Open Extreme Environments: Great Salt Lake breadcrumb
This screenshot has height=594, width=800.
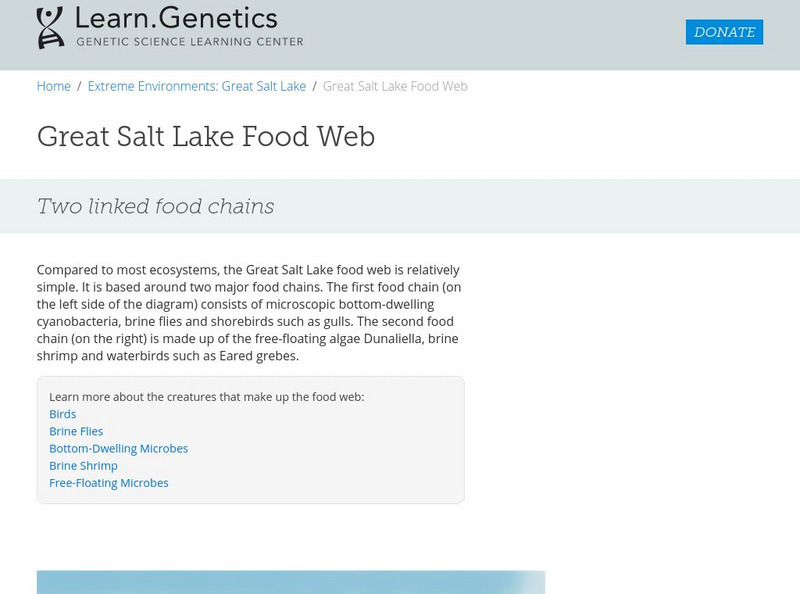[197, 86]
